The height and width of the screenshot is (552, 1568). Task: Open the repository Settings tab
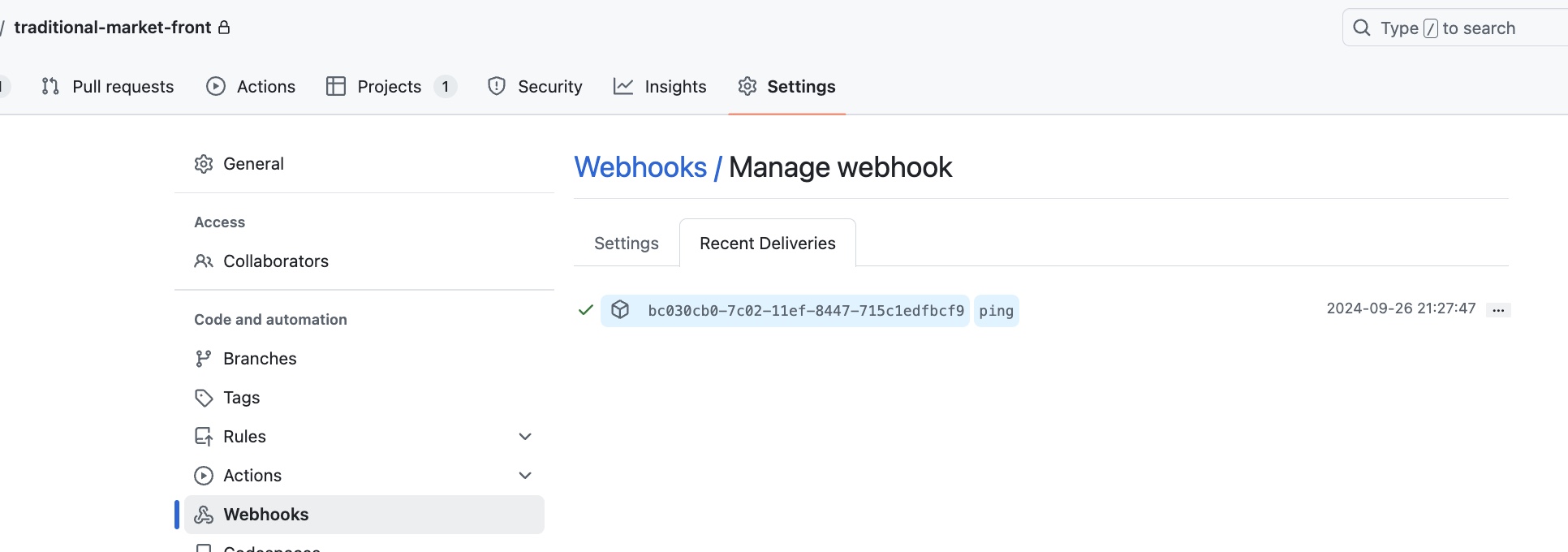(786, 86)
